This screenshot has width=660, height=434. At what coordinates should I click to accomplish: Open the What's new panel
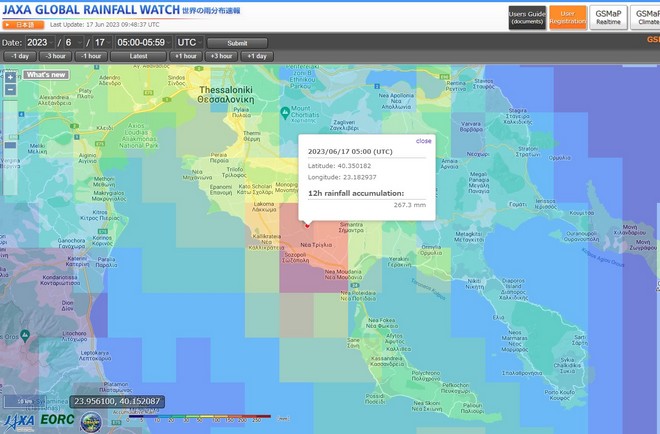tap(46, 75)
